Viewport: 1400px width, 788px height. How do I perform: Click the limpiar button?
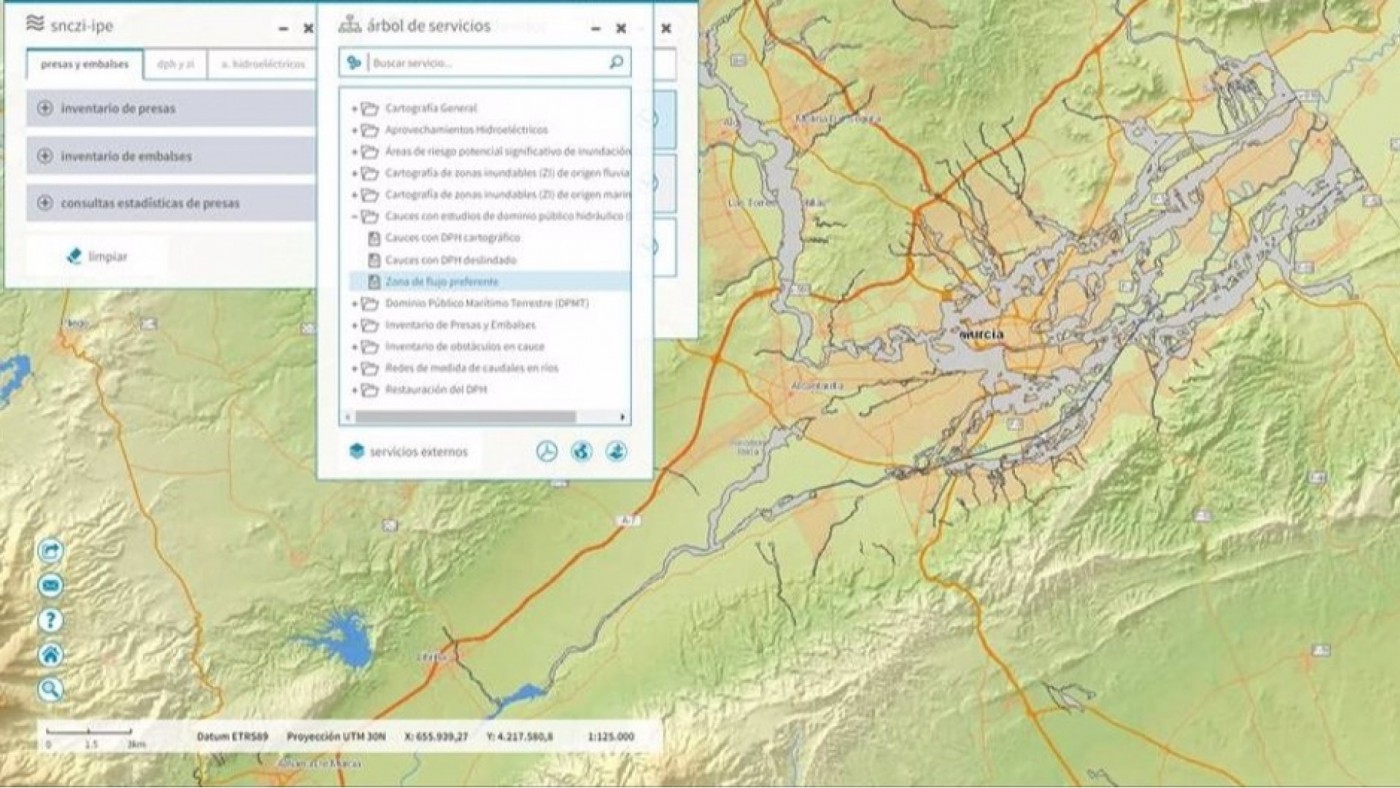(x=97, y=256)
